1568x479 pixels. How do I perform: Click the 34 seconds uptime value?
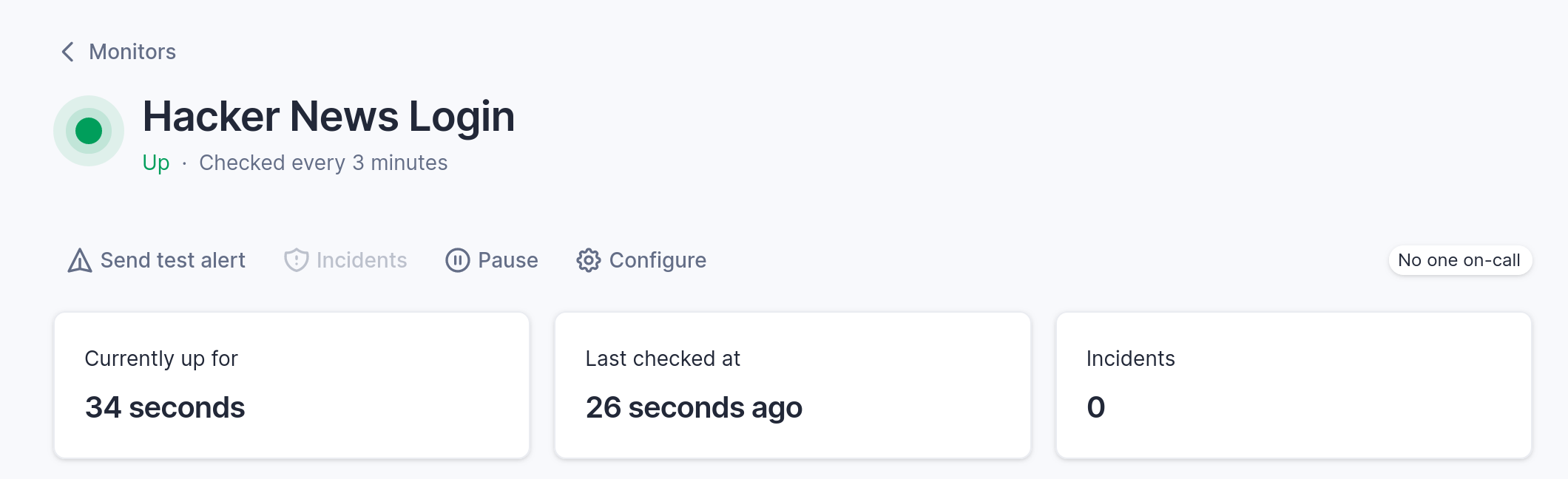[165, 407]
